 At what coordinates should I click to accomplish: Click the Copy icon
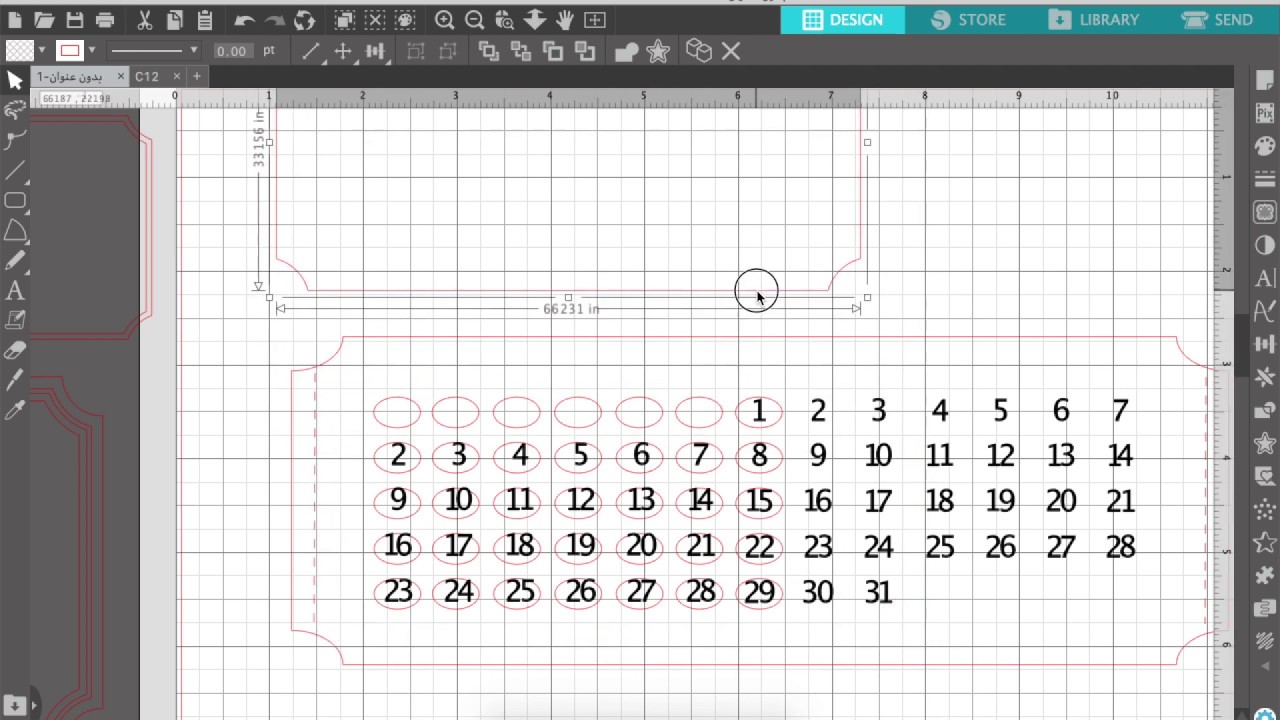(x=175, y=19)
